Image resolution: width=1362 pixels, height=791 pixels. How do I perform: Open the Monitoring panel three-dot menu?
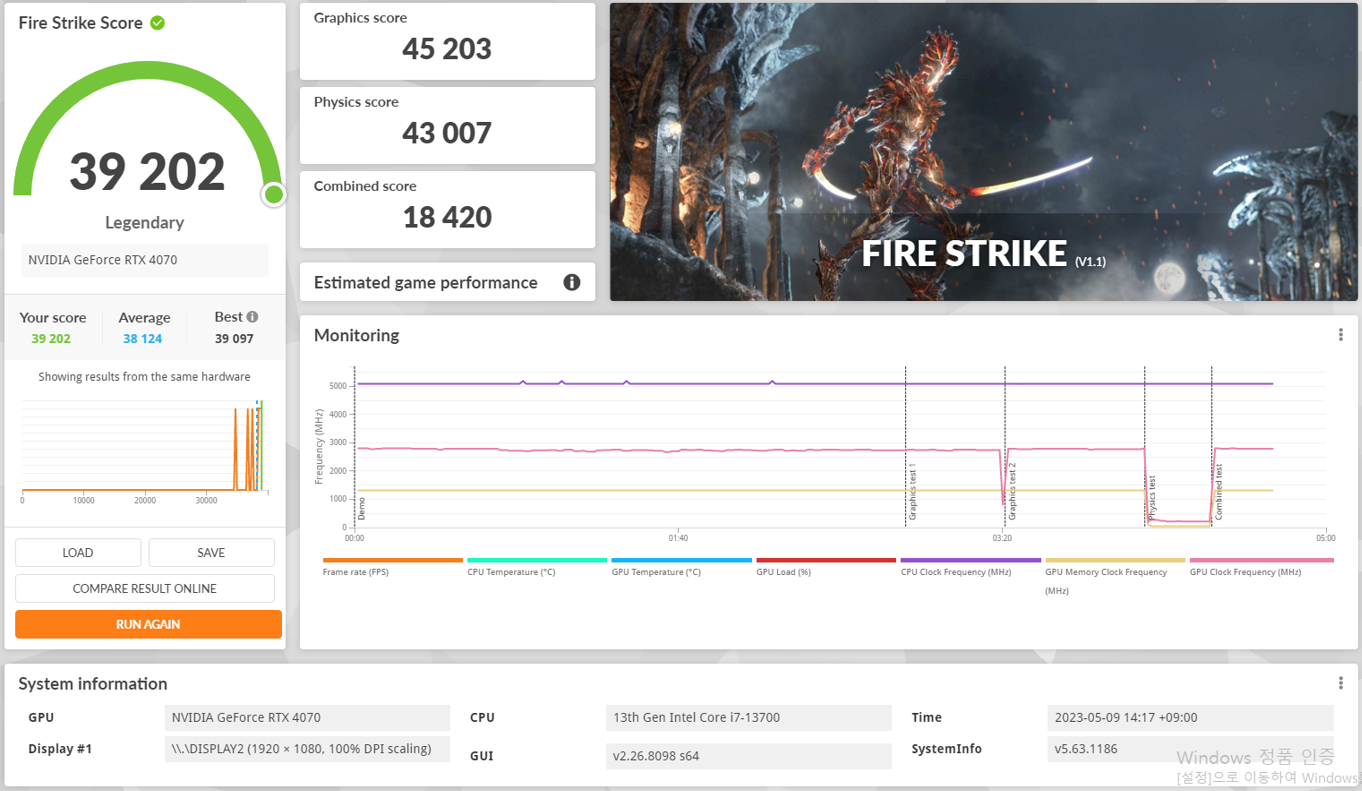tap(1341, 335)
